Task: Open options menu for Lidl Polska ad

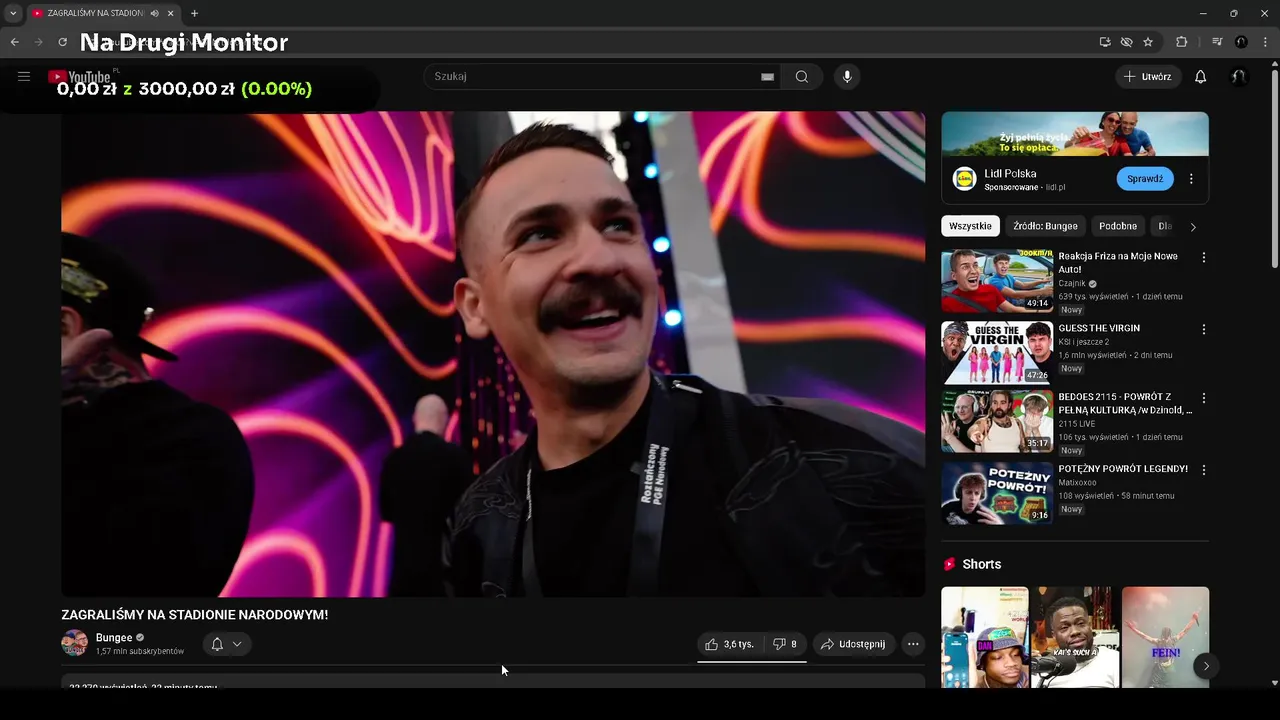Action: tap(1191, 179)
